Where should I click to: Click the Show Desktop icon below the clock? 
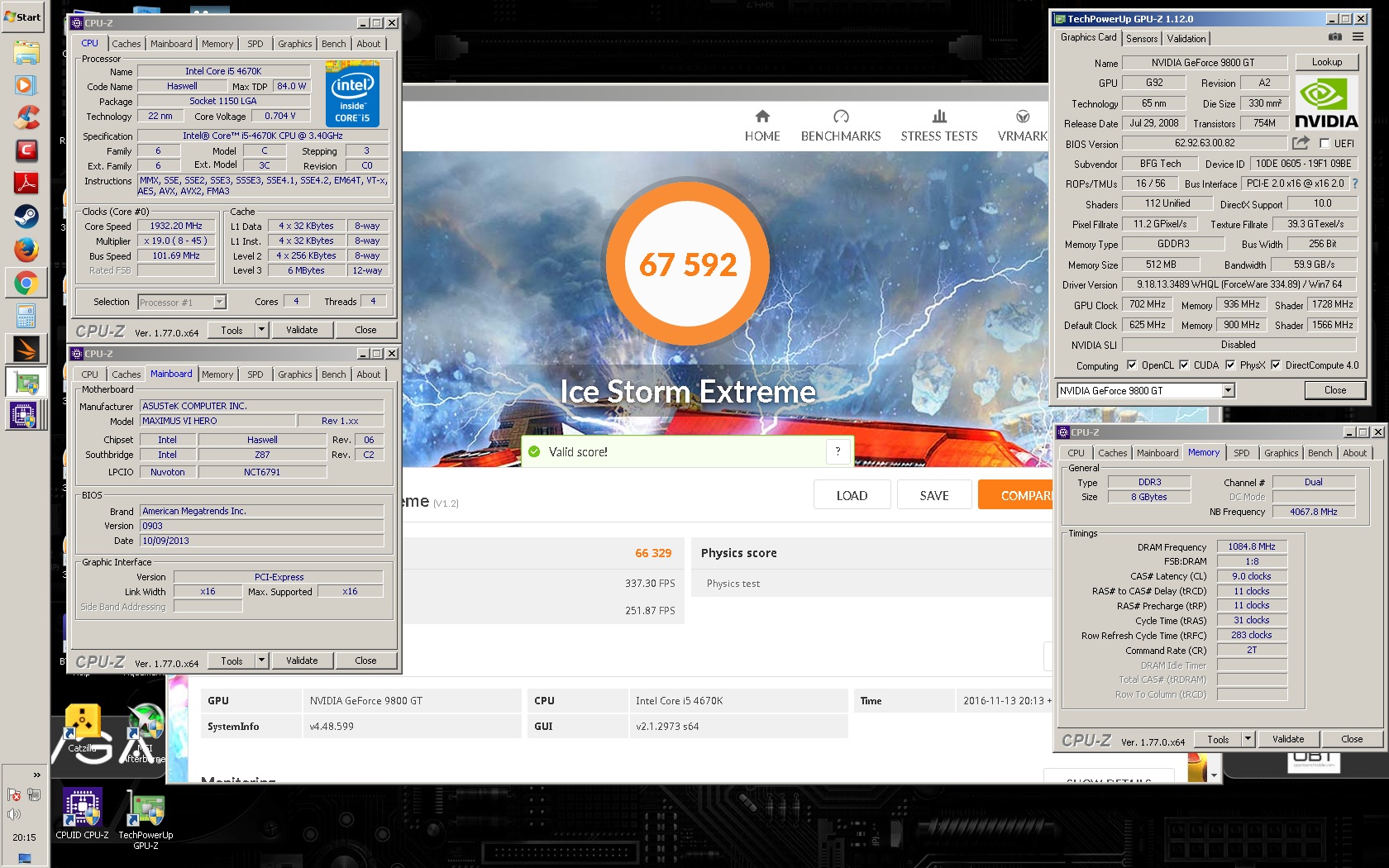pyautogui.click(x=25, y=858)
